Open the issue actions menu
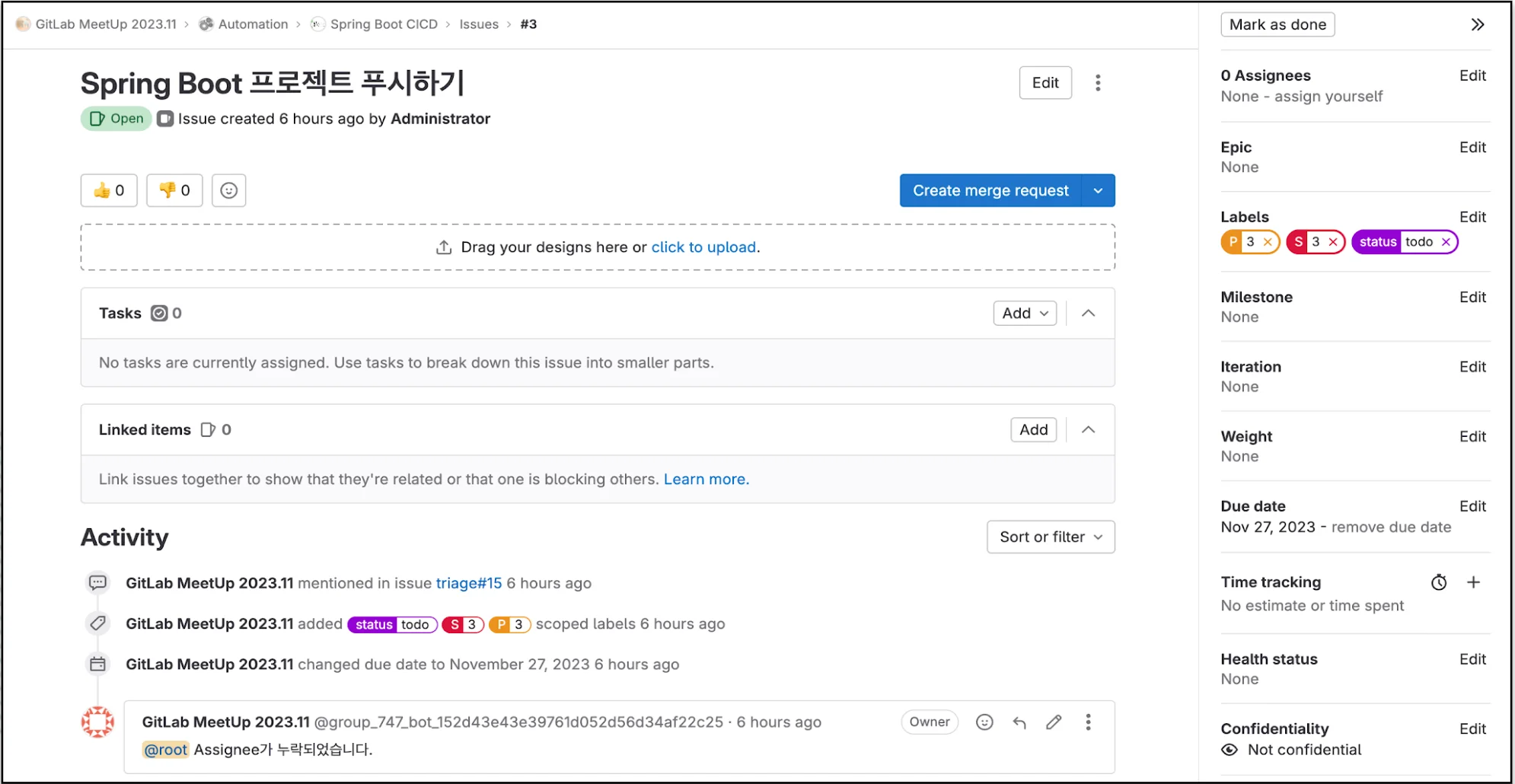This screenshot has height=784, width=1515. [1098, 82]
